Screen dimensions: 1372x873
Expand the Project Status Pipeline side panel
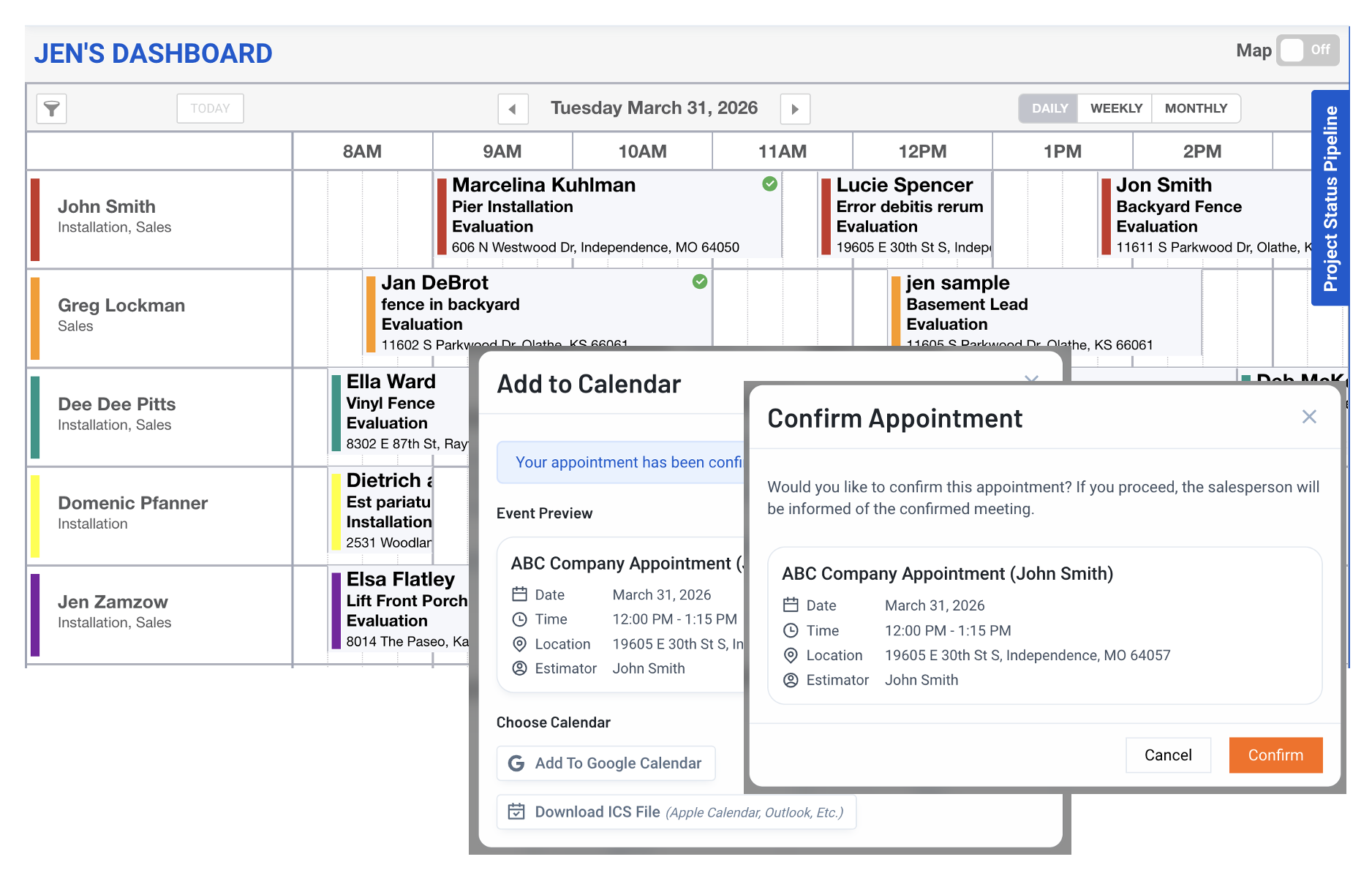(1330, 198)
